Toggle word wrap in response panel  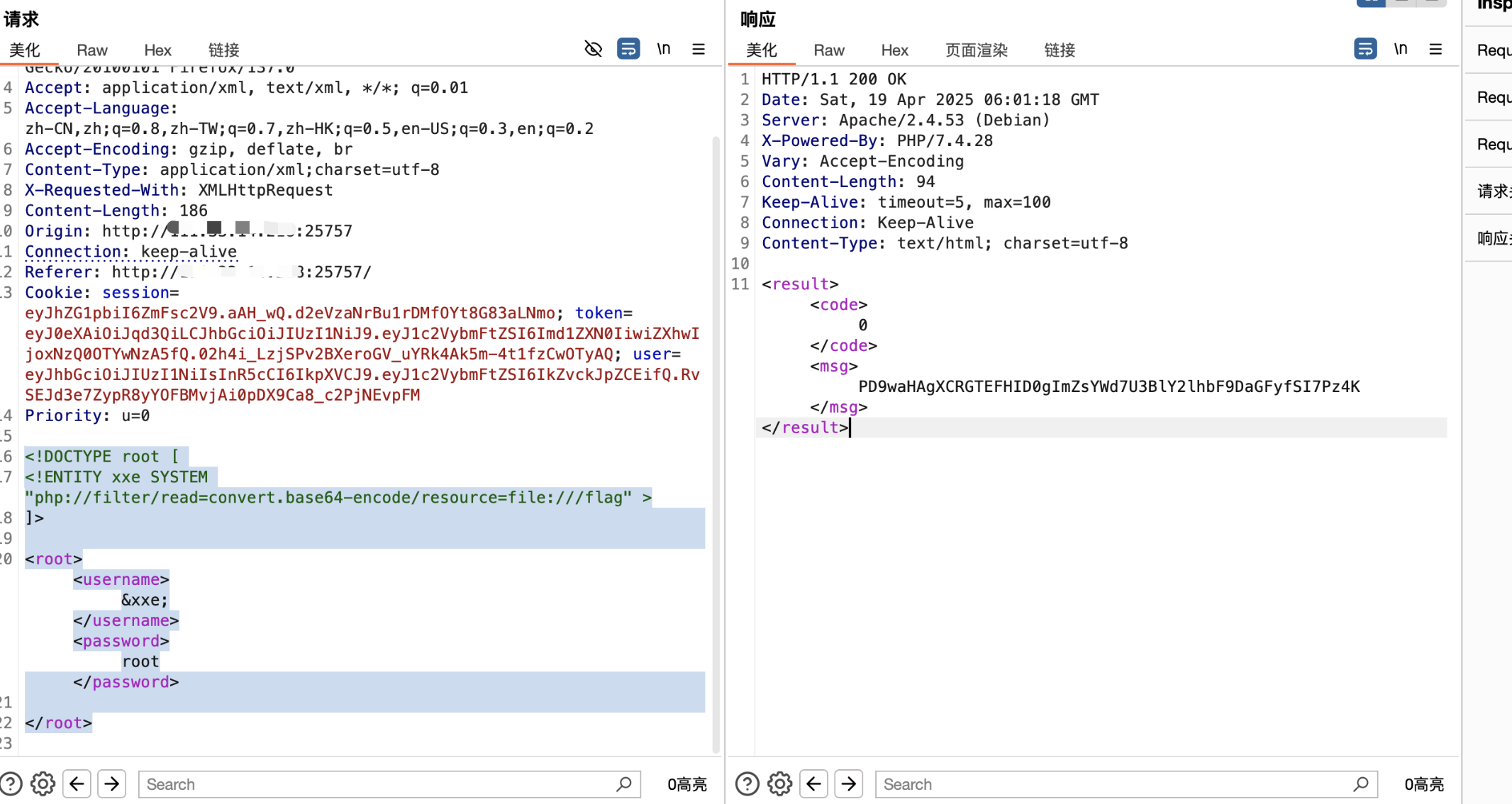coord(1365,49)
